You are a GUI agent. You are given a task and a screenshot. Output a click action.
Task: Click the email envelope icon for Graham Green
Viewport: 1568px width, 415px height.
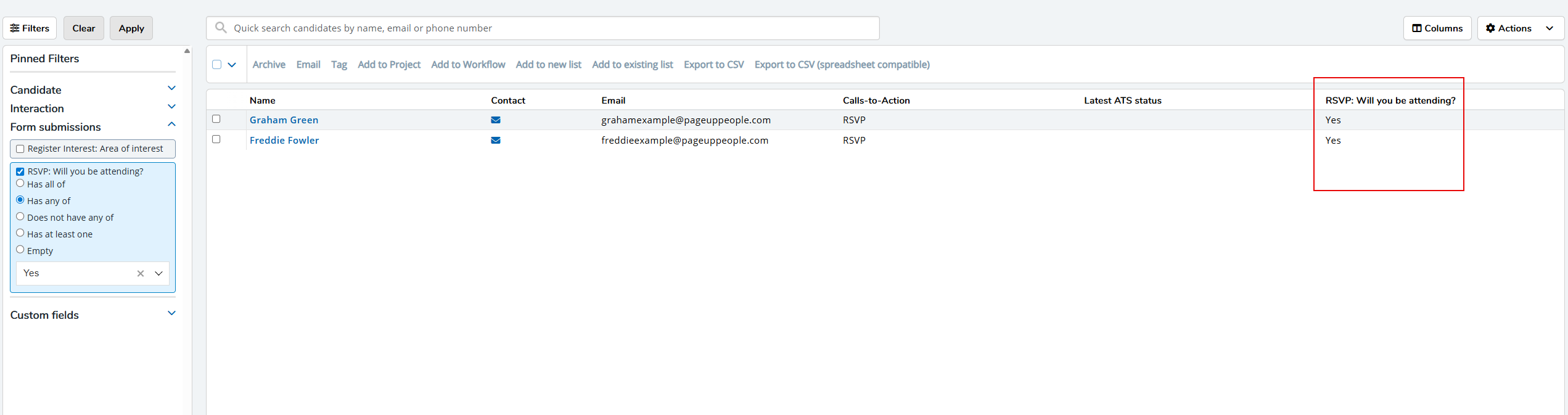click(495, 120)
